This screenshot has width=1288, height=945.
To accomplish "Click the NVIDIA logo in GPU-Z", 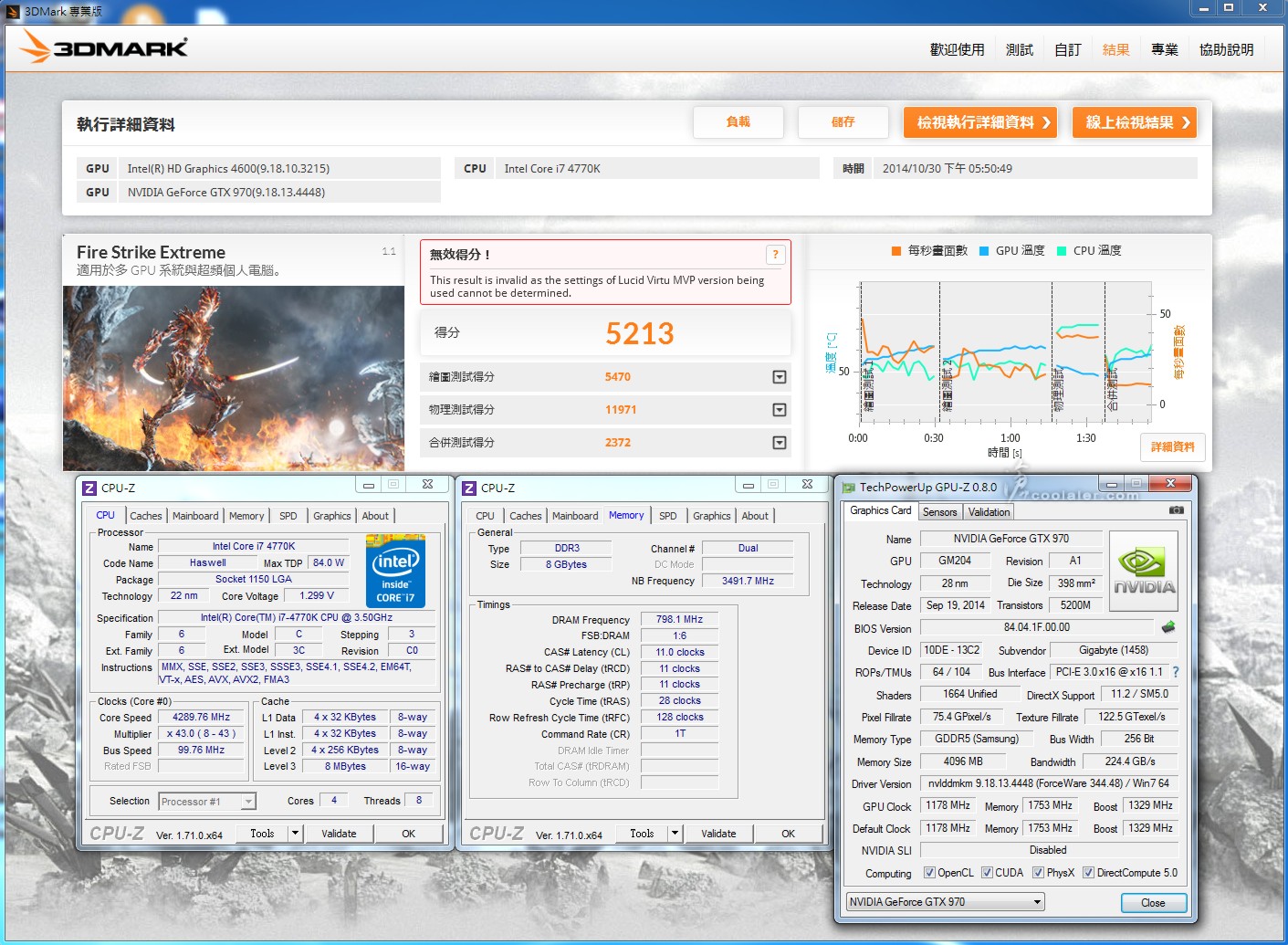I will tap(1144, 571).
